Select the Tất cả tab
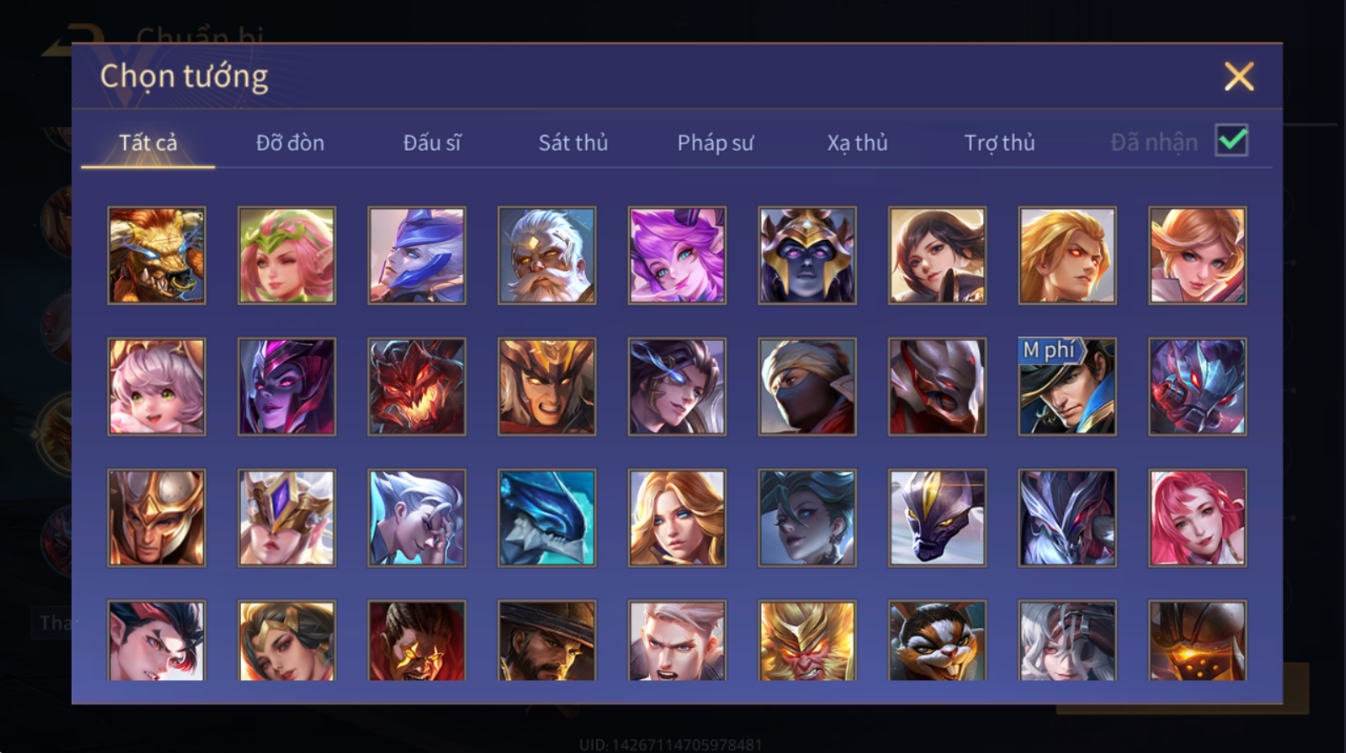The image size is (1346, 753). [148, 143]
